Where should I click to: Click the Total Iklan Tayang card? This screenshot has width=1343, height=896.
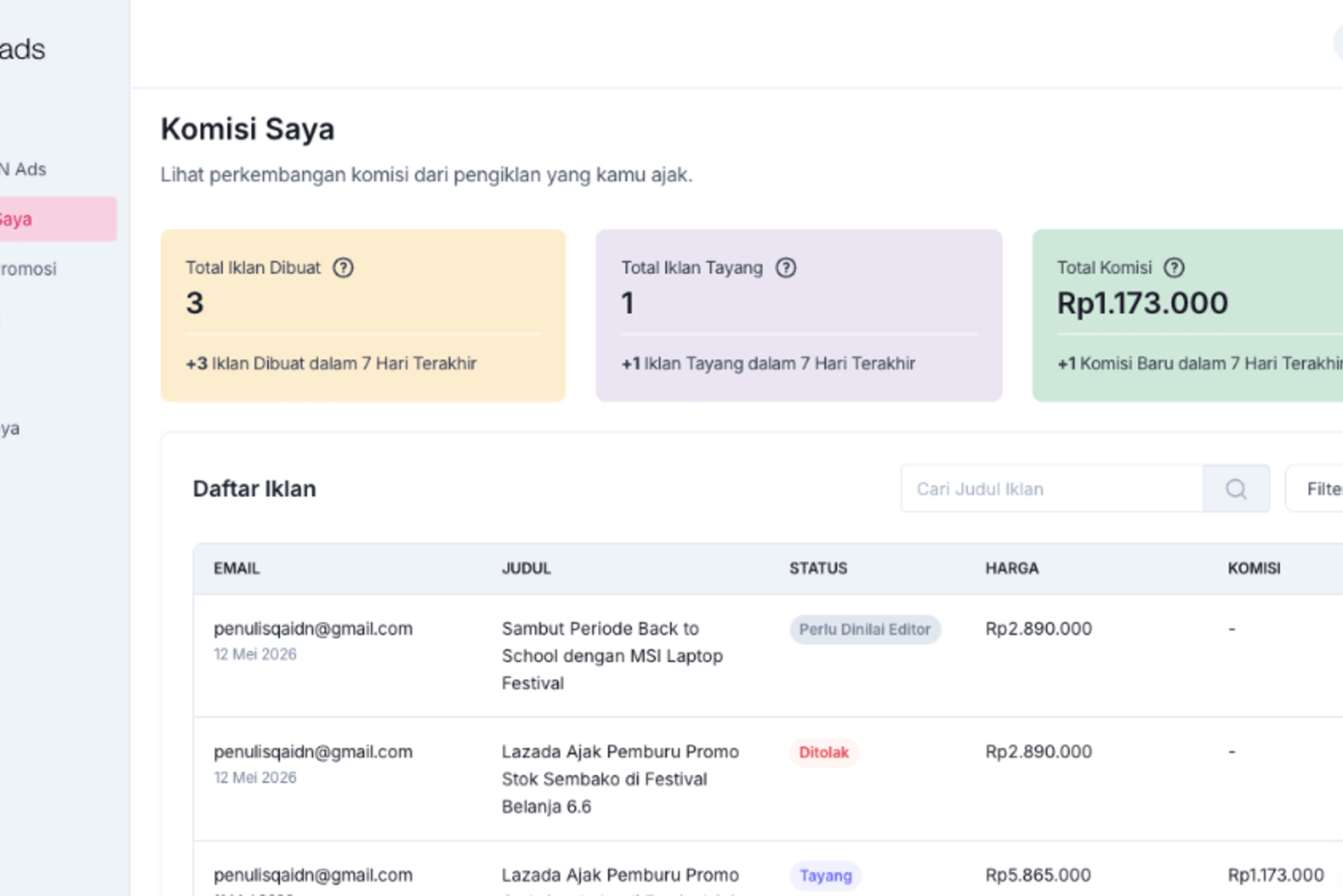coord(798,315)
